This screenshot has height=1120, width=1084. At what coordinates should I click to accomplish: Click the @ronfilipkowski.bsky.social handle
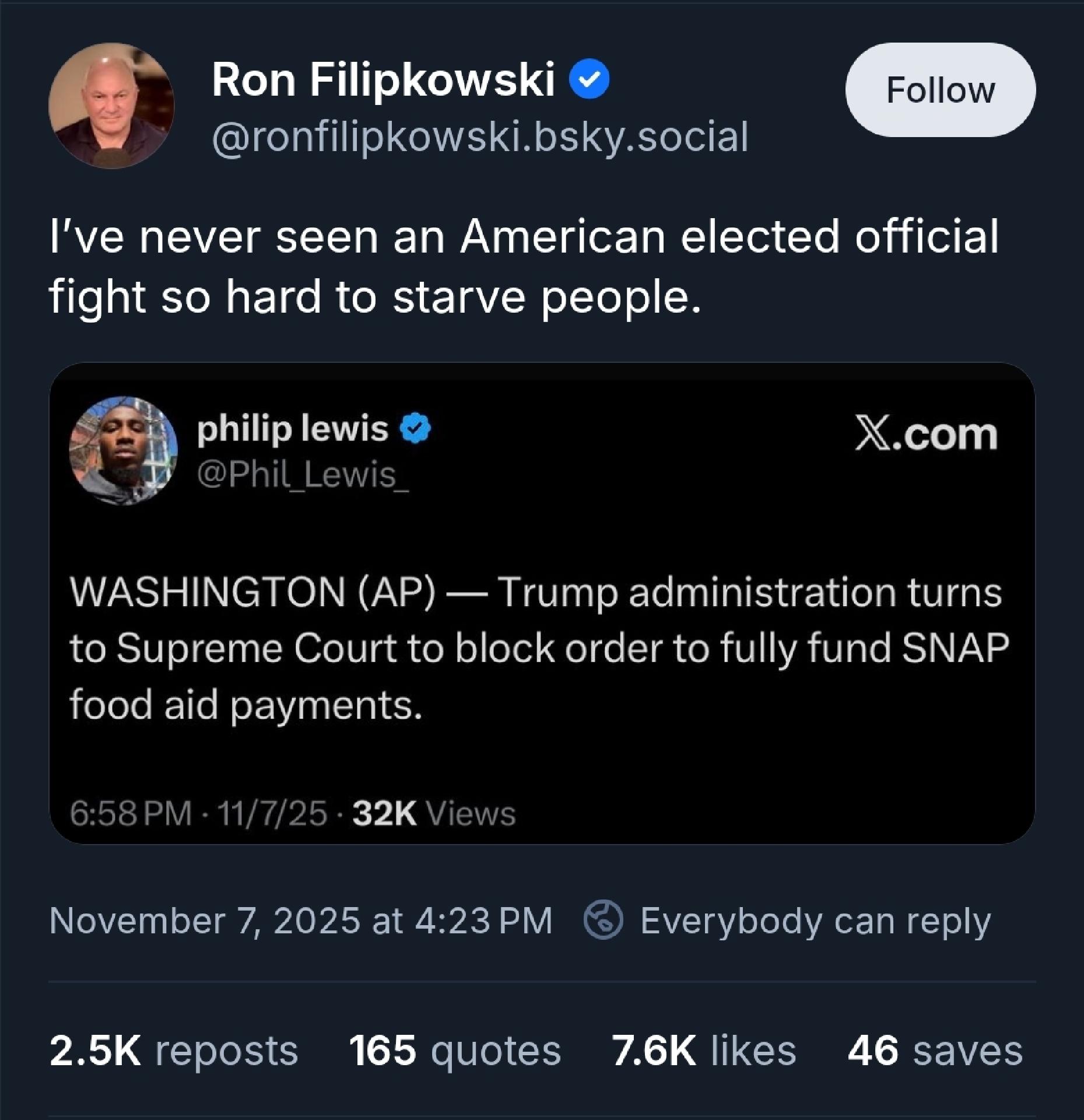(x=479, y=138)
